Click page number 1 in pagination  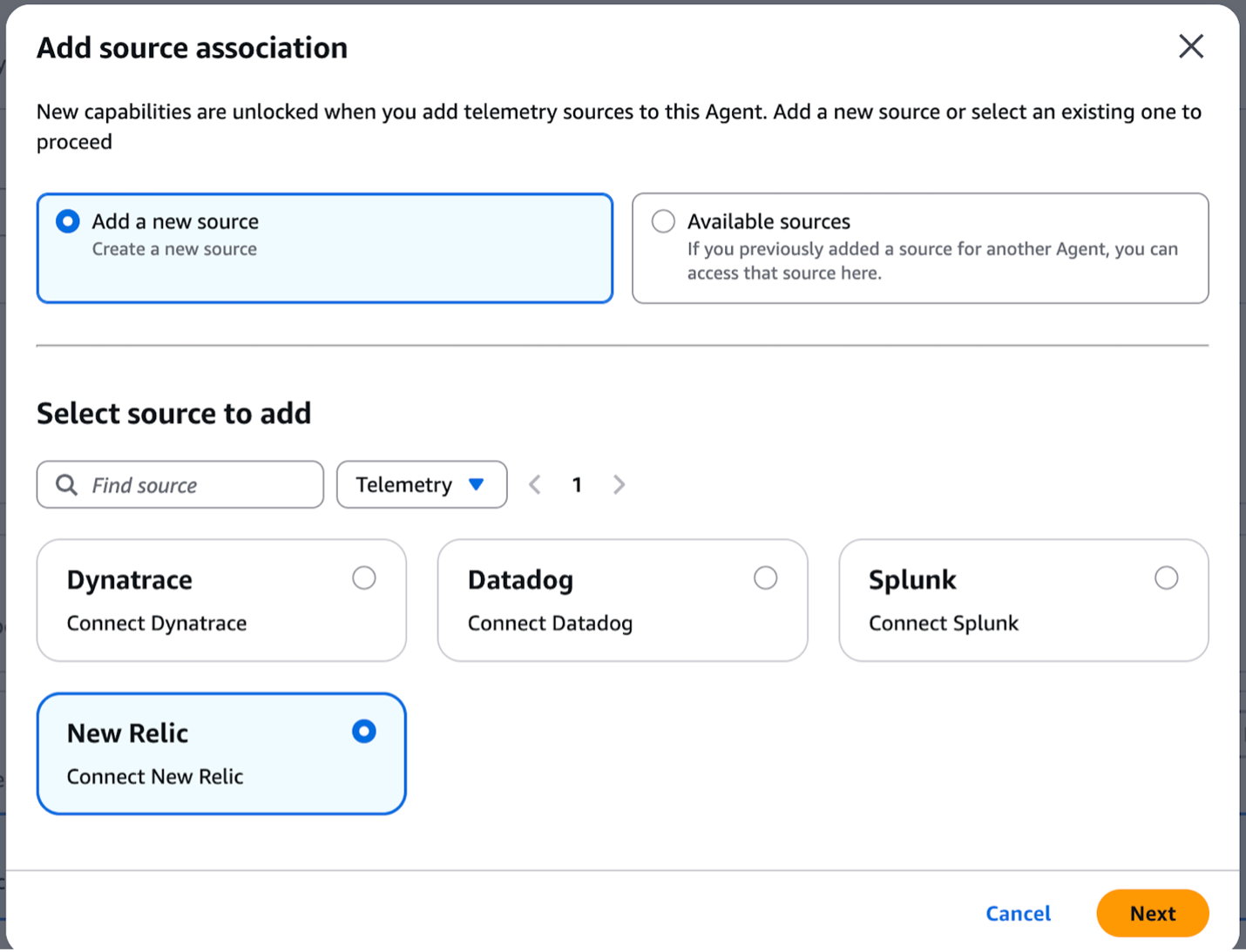(x=577, y=484)
